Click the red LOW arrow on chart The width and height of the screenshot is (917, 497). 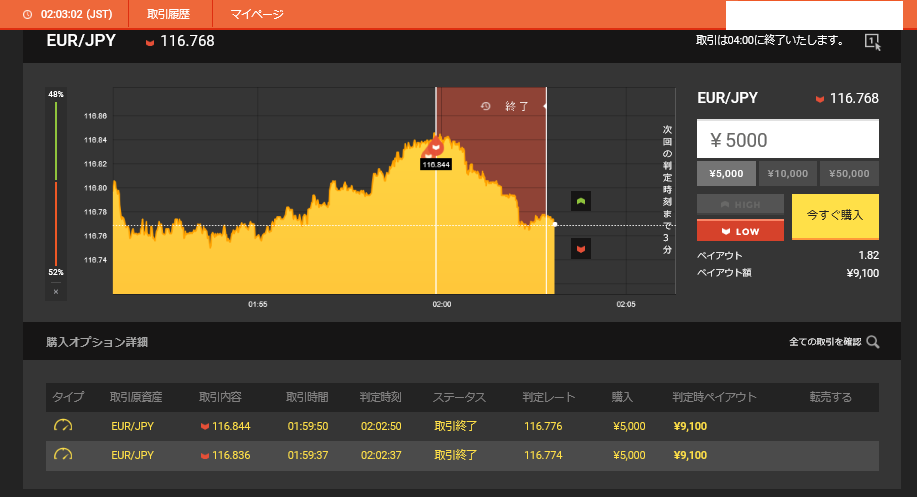[x=581, y=246]
